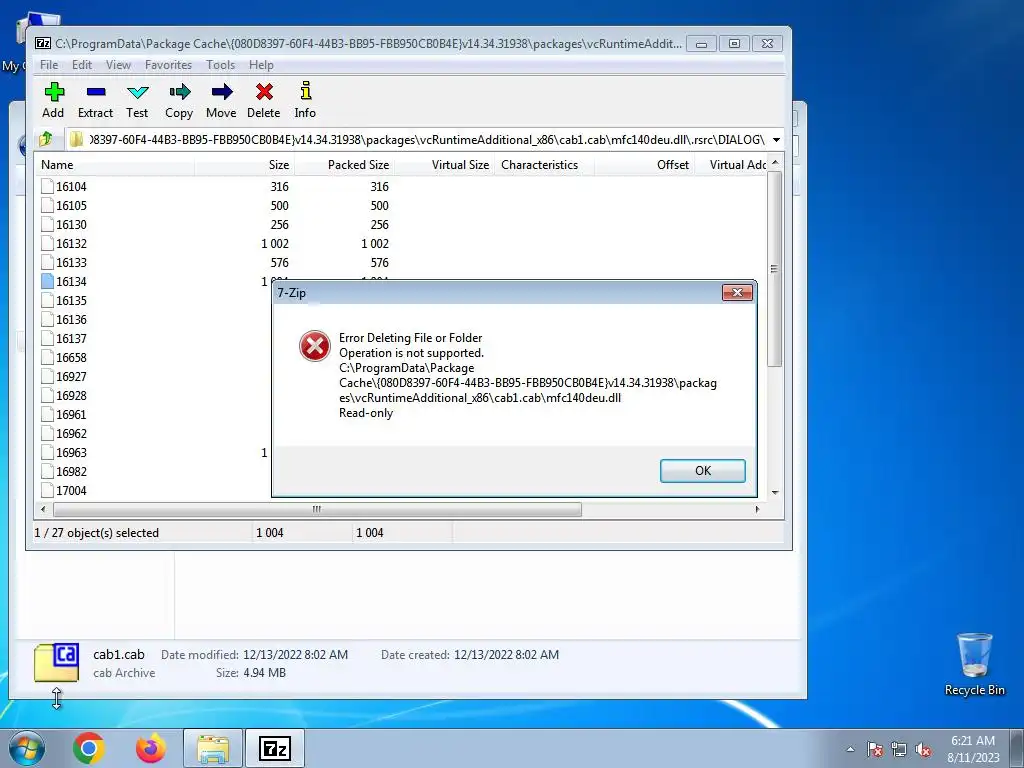Select file 16136 in list

point(71,319)
